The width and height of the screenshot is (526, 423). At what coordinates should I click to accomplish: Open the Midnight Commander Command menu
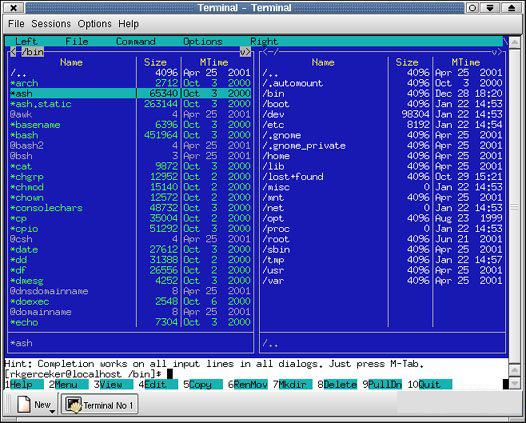(x=136, y=41)
